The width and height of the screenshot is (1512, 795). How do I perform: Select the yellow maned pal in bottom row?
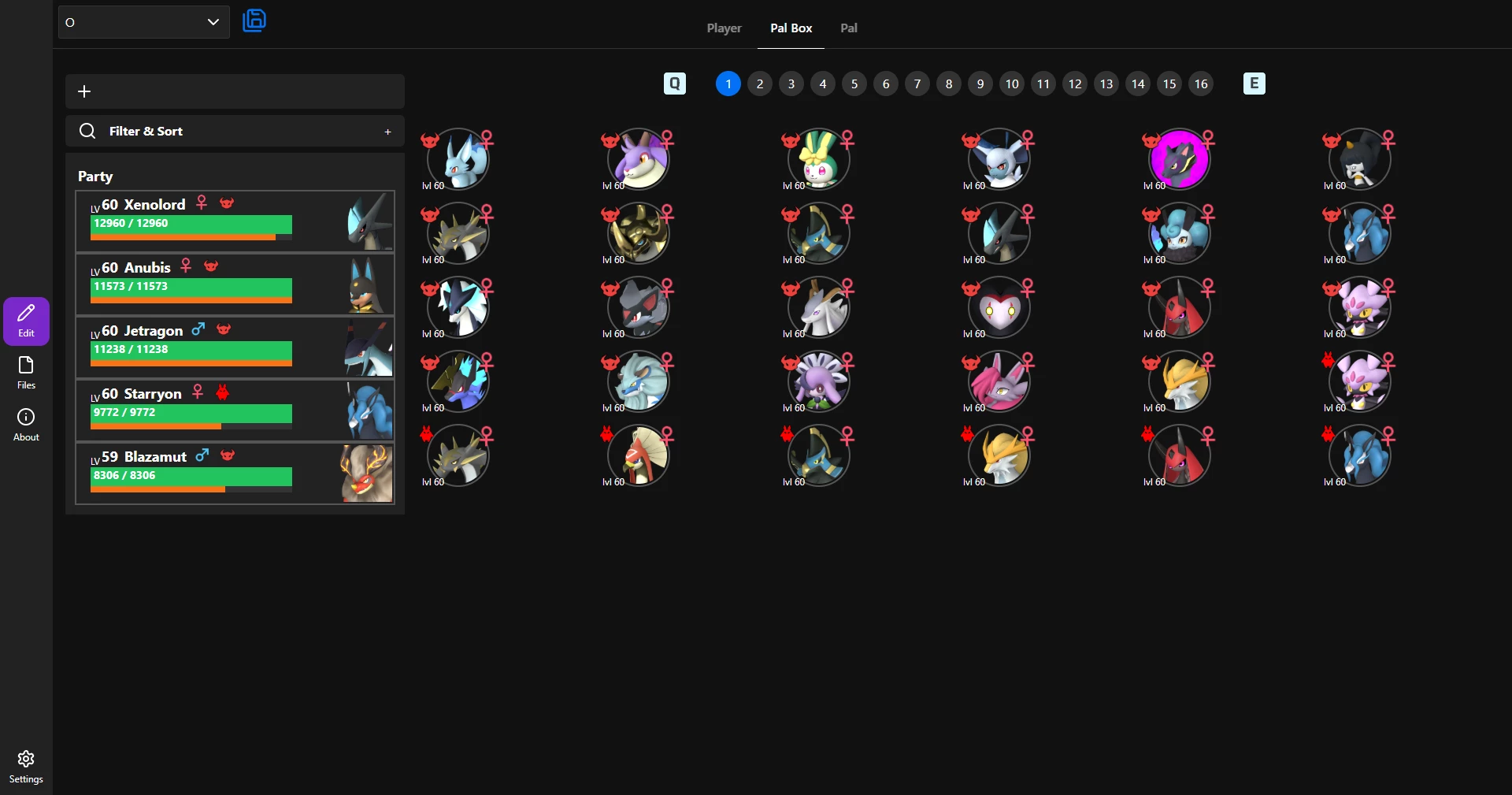(x=999, y=455)
